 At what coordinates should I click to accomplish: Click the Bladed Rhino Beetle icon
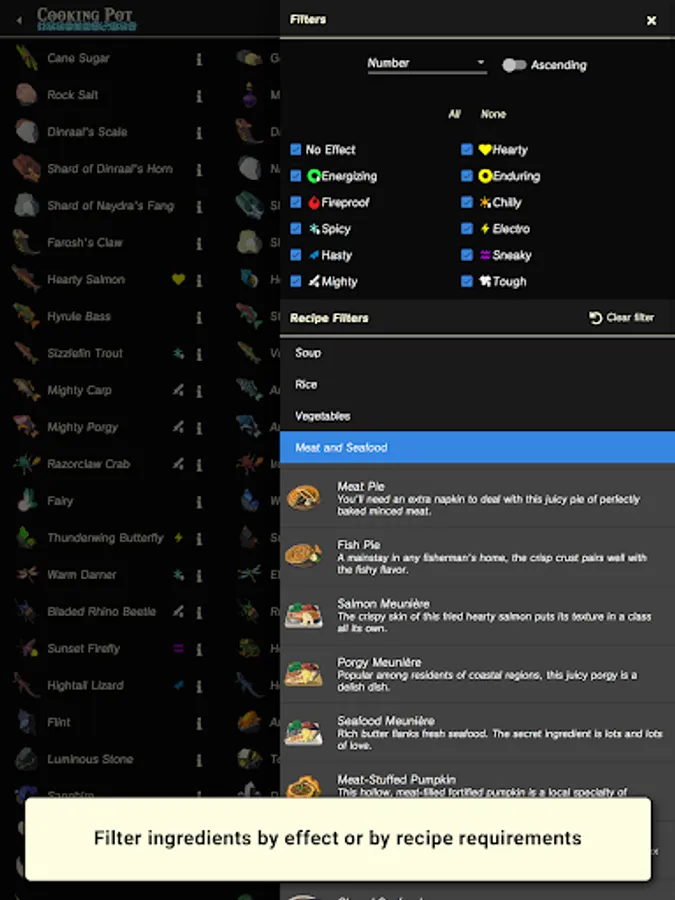26,611
